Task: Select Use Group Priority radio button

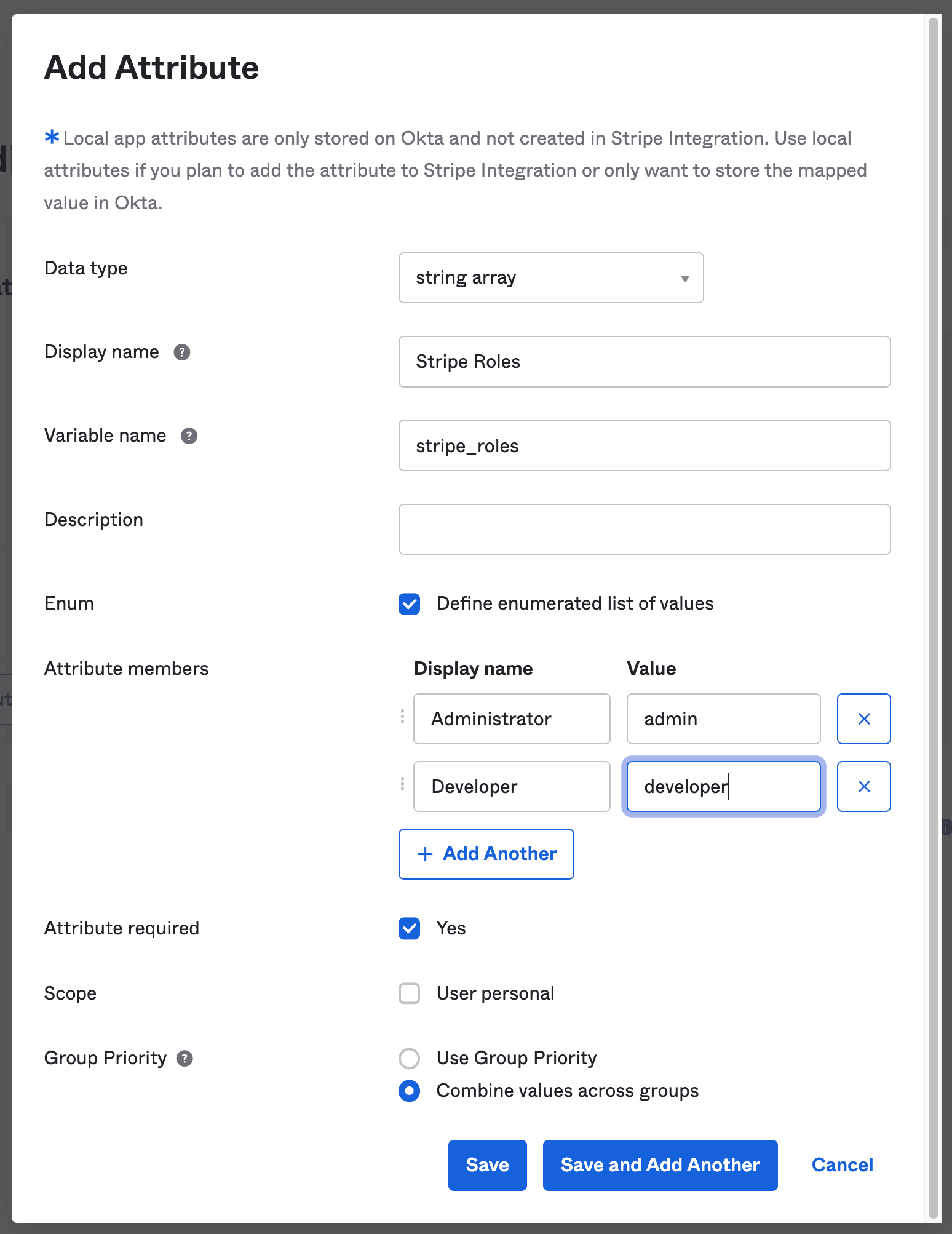Action: [x=410, y=1058]
